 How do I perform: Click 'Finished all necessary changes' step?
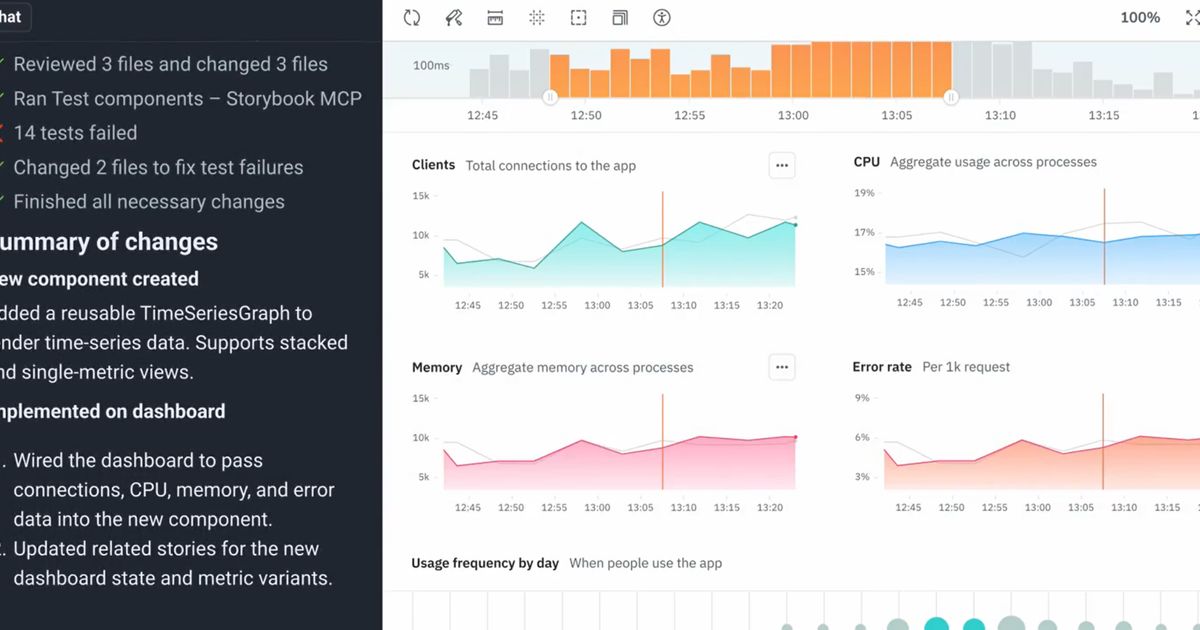149,202
